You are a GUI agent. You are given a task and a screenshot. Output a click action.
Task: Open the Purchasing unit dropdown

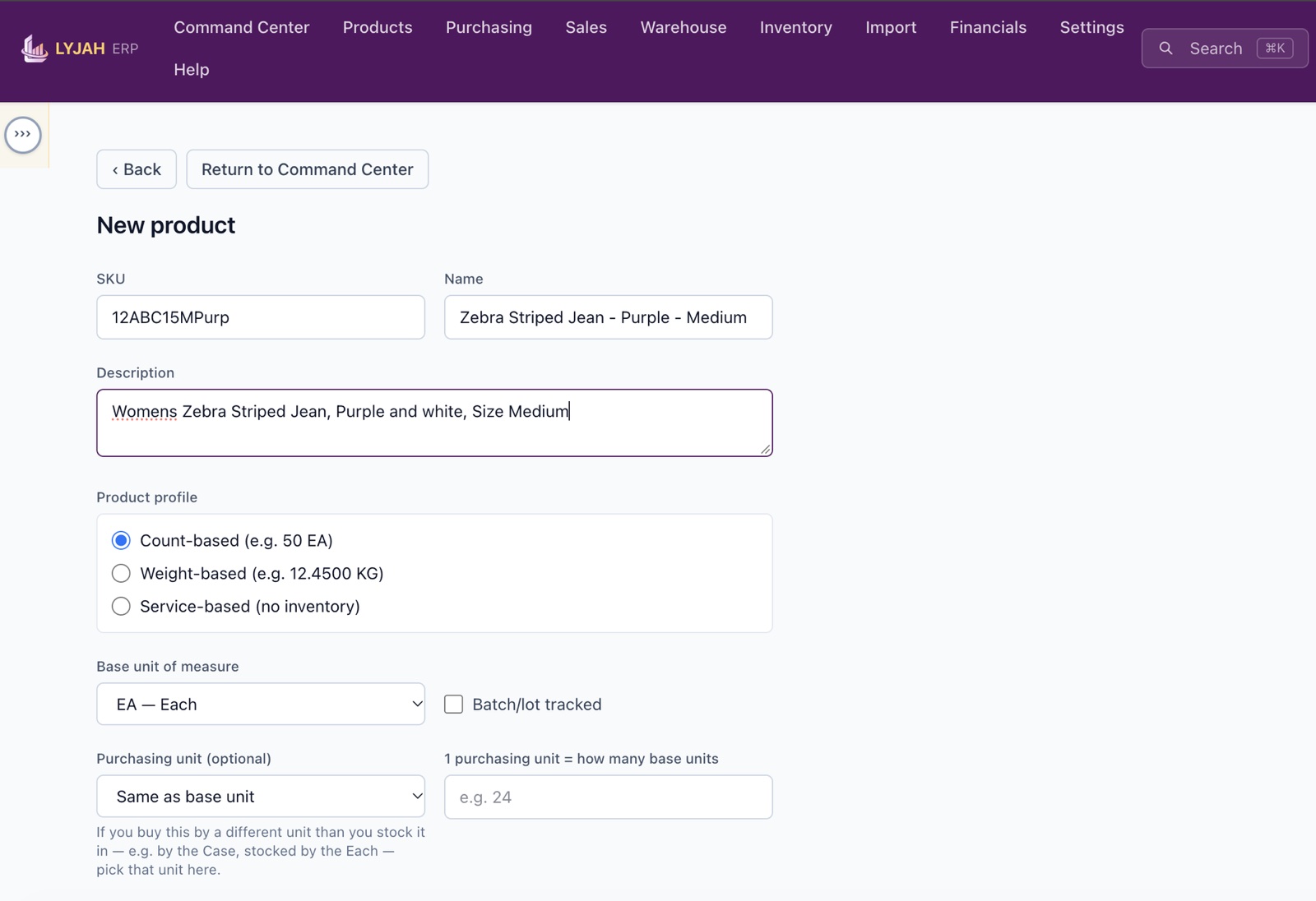coord(261,797)
